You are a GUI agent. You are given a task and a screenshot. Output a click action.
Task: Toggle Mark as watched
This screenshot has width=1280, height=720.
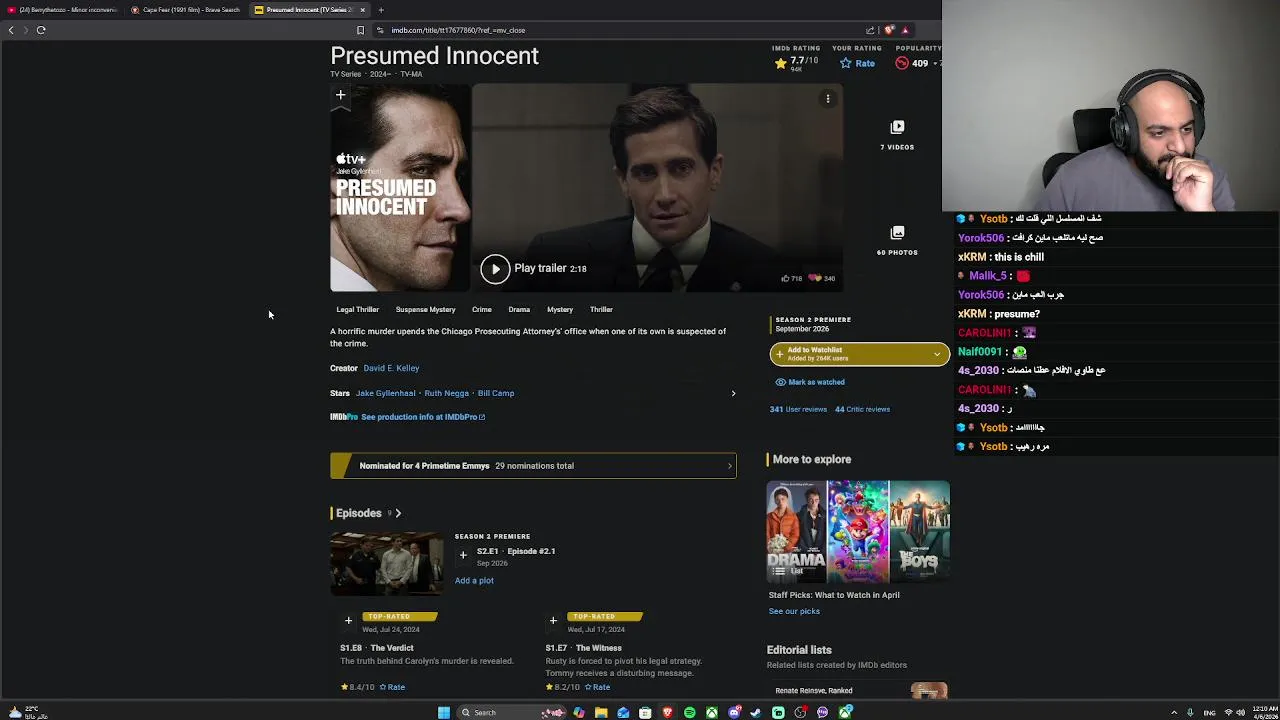click(x=810, y=382)
